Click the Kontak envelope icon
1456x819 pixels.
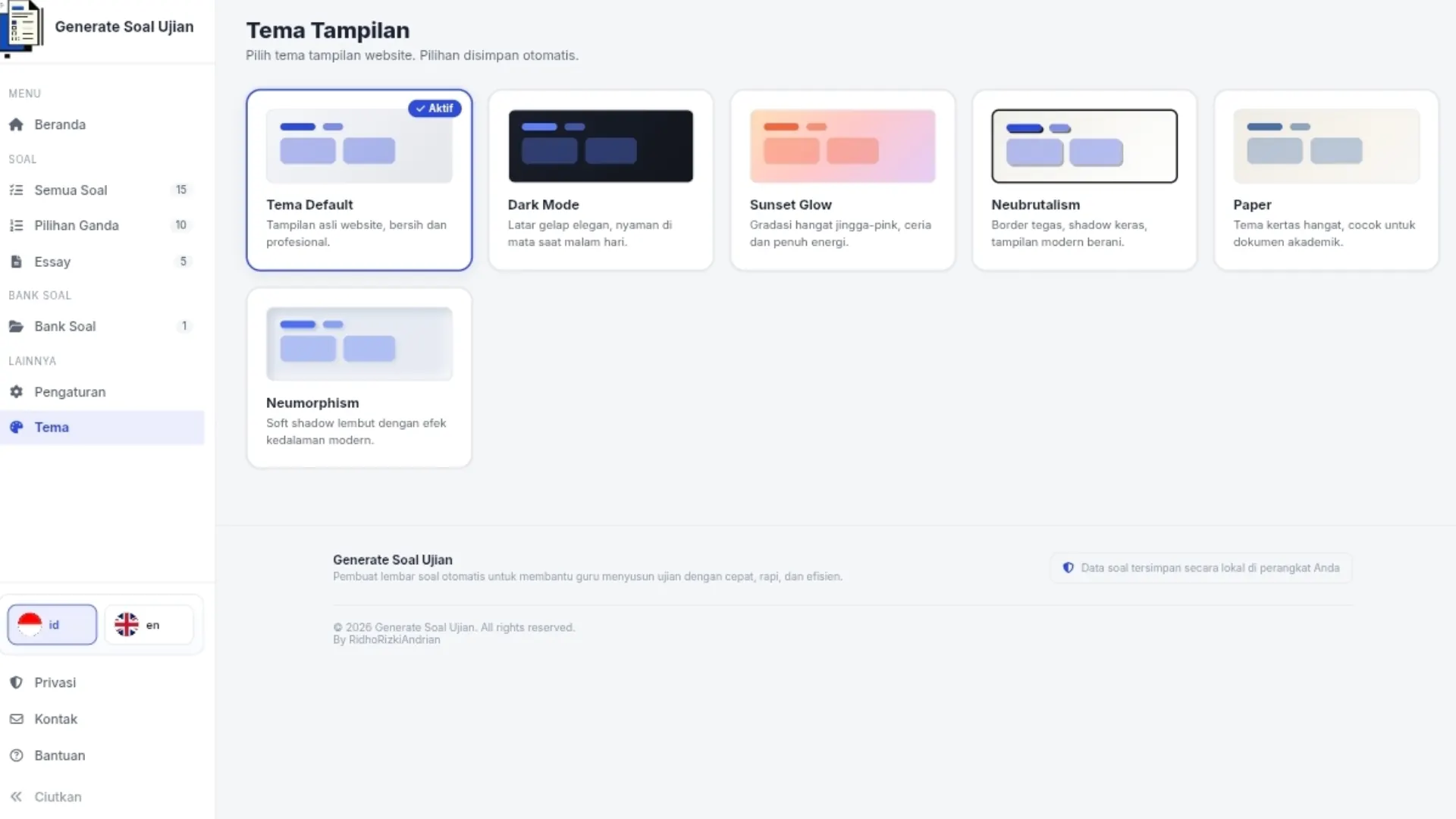point(16,719)
